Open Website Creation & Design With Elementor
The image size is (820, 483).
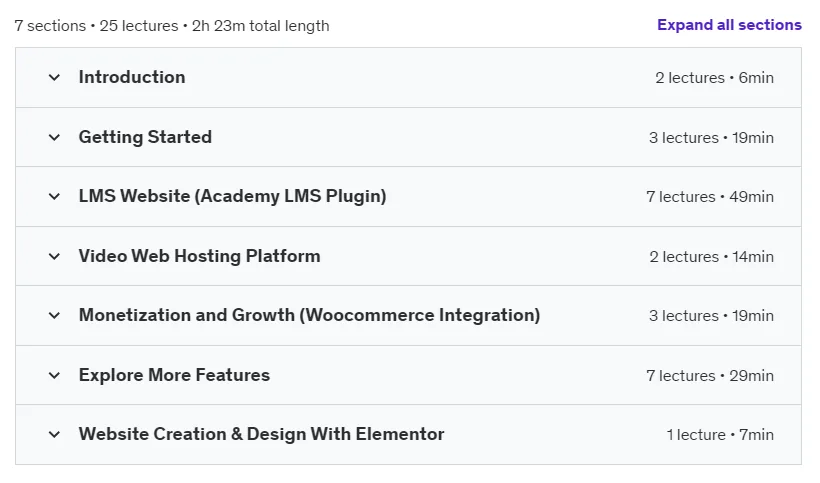pyautogui.click(x=261, y=434)
